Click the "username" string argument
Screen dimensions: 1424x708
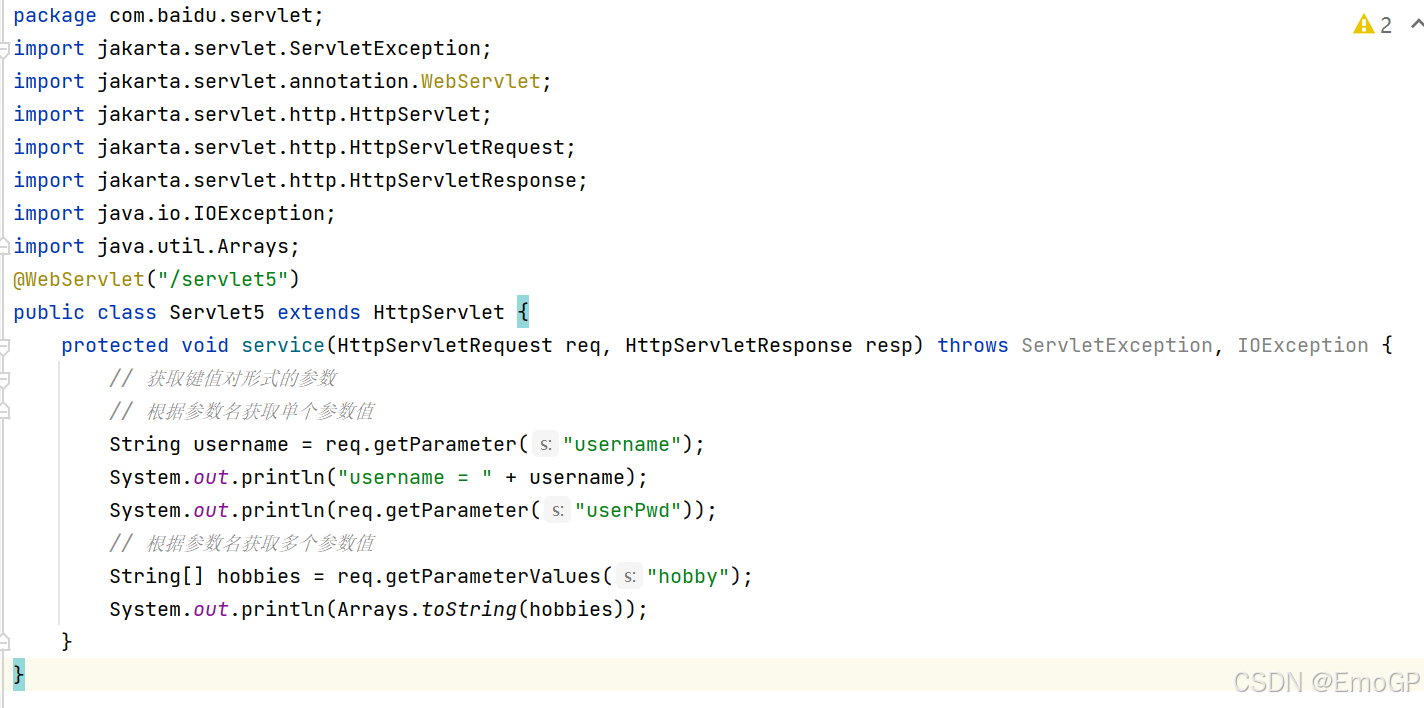622,444
